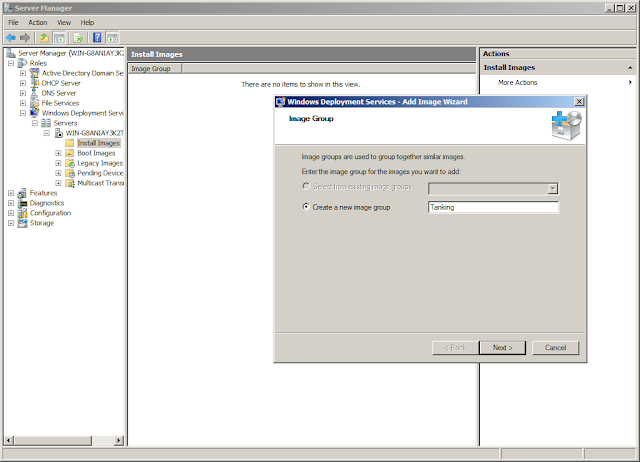Open the existing image groups dropdown

[553, 189]
